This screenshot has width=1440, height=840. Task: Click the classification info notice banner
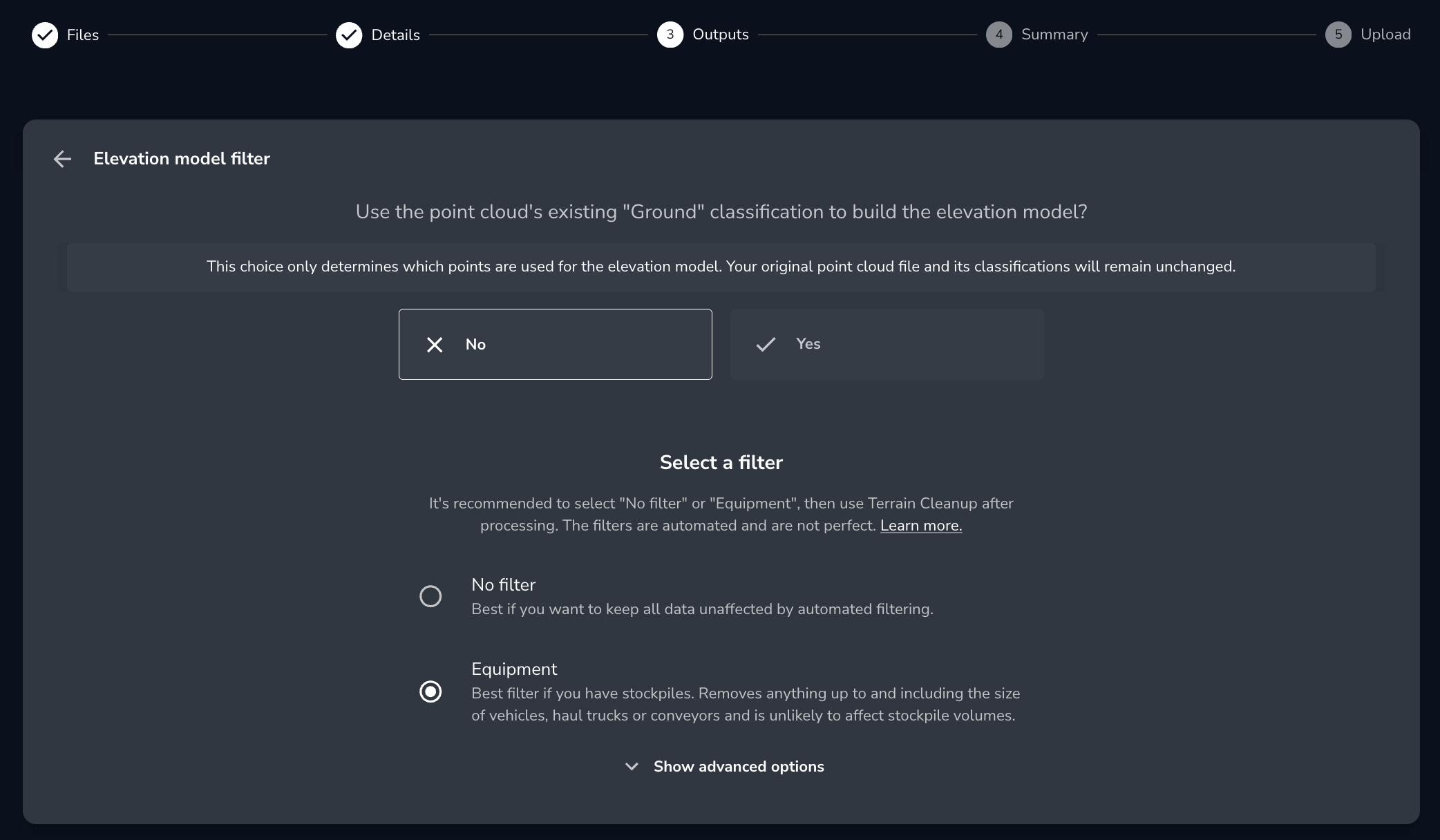click(721, 267)
